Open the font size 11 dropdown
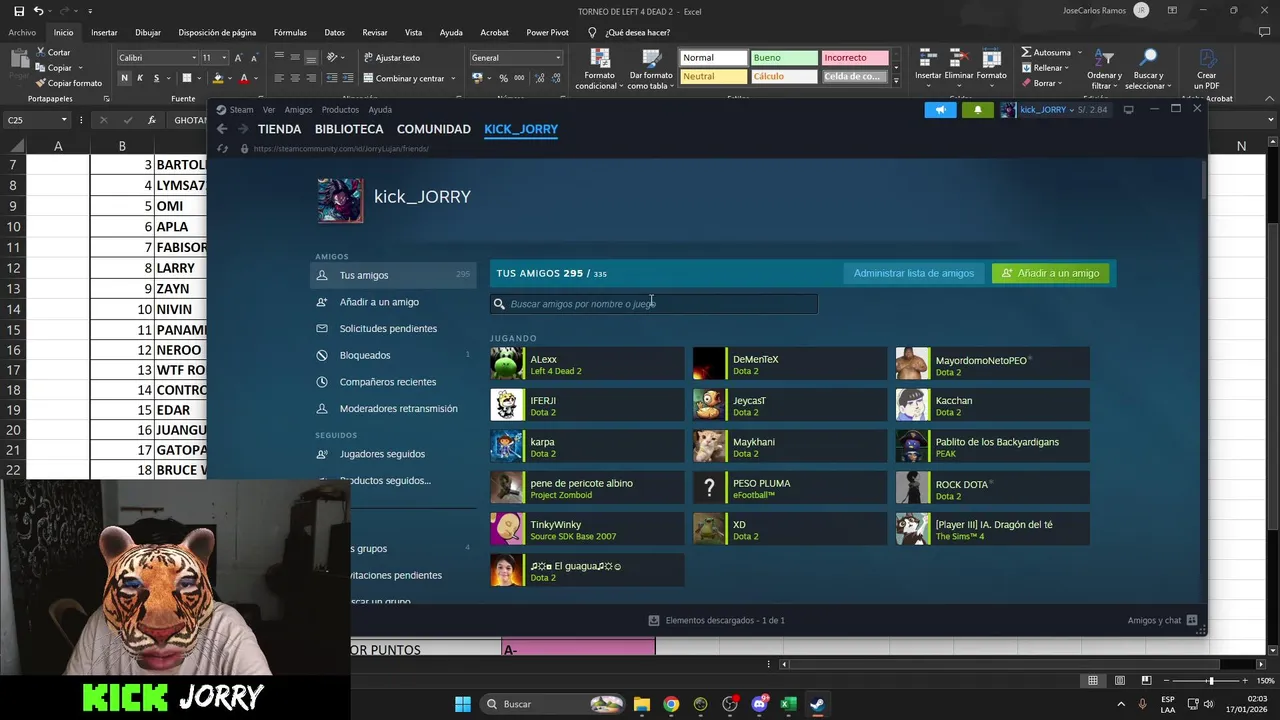Image resolution: width=1280 pixels, height=720 pixels. click(225, 58)
